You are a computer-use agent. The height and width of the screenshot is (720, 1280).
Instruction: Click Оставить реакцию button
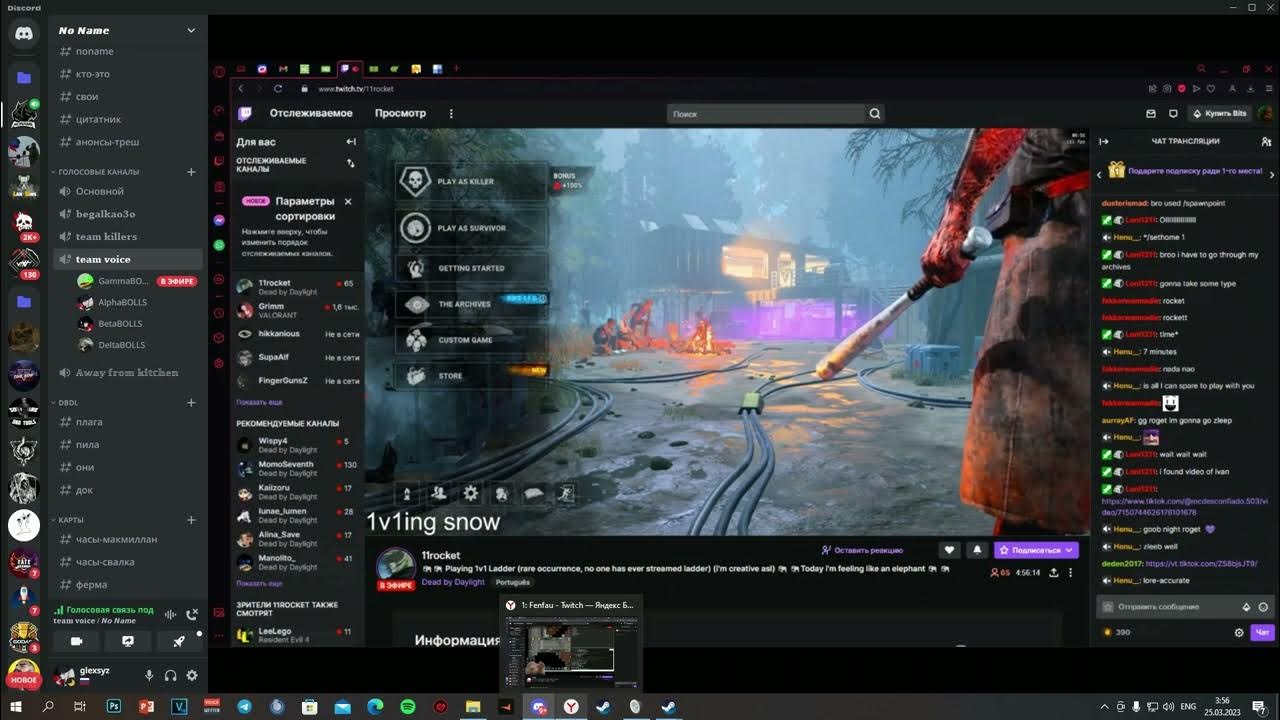(862, 550)
